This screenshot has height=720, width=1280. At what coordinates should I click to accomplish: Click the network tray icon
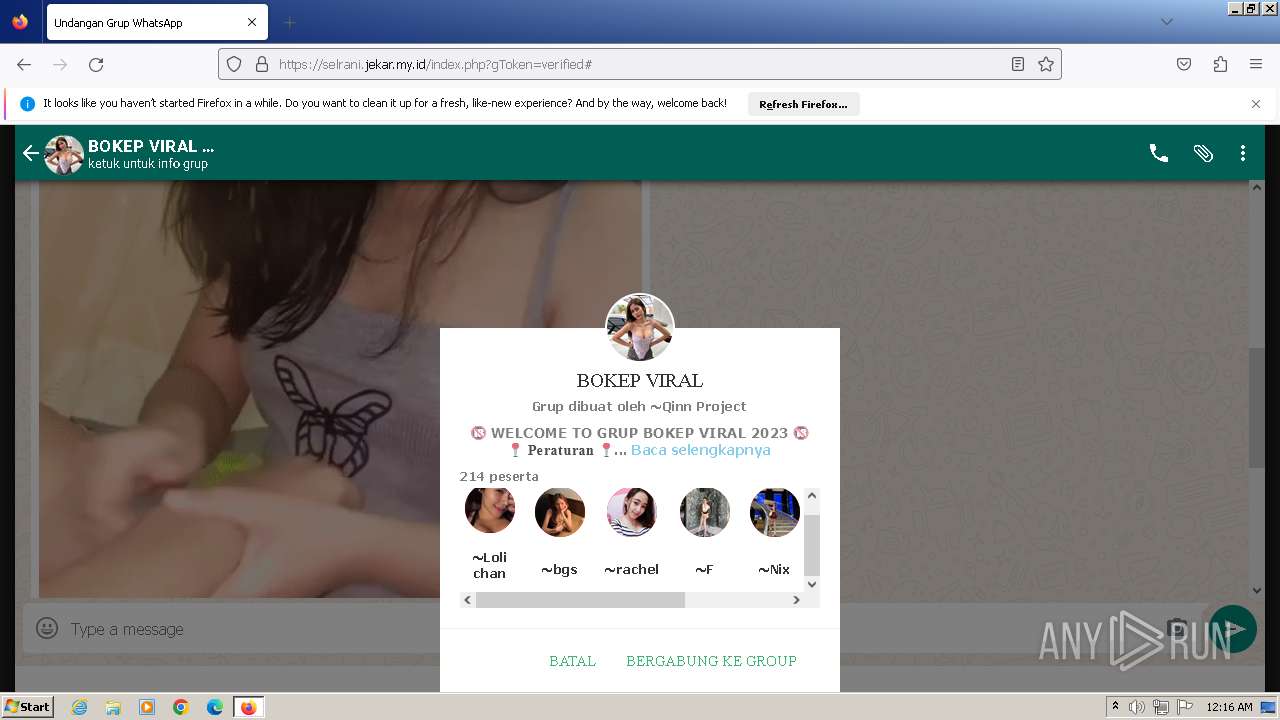tap(1161, 707)
